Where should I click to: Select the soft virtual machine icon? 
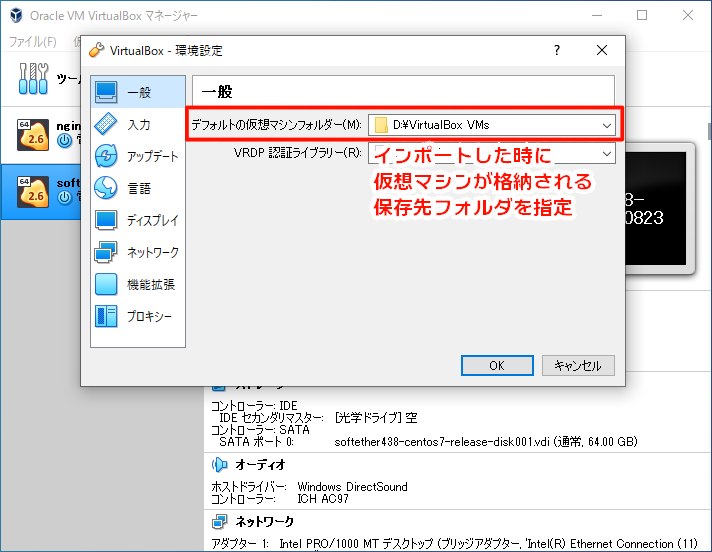tap(33, 192)
